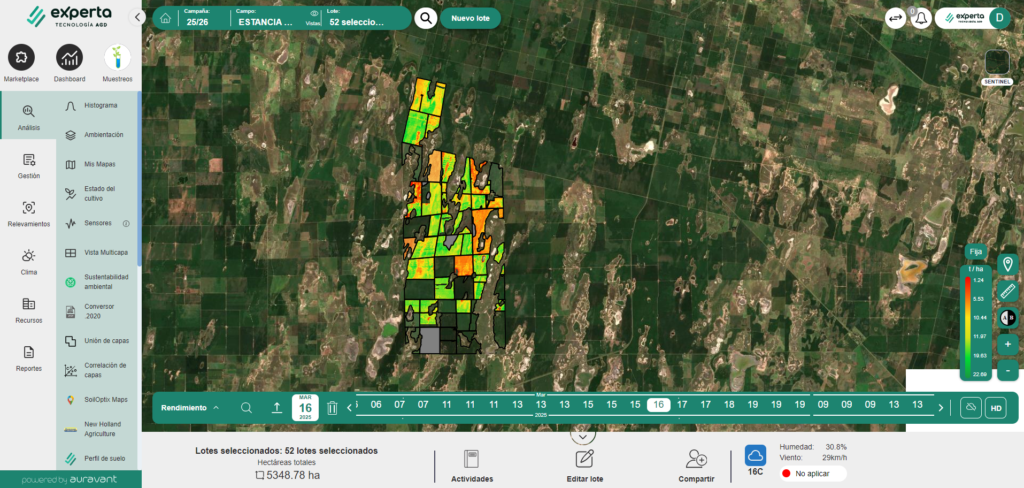Viewport: 1024px width, 488px height.
Task: Click the No aplicar status pill
Action: click(x=813, y=473)
